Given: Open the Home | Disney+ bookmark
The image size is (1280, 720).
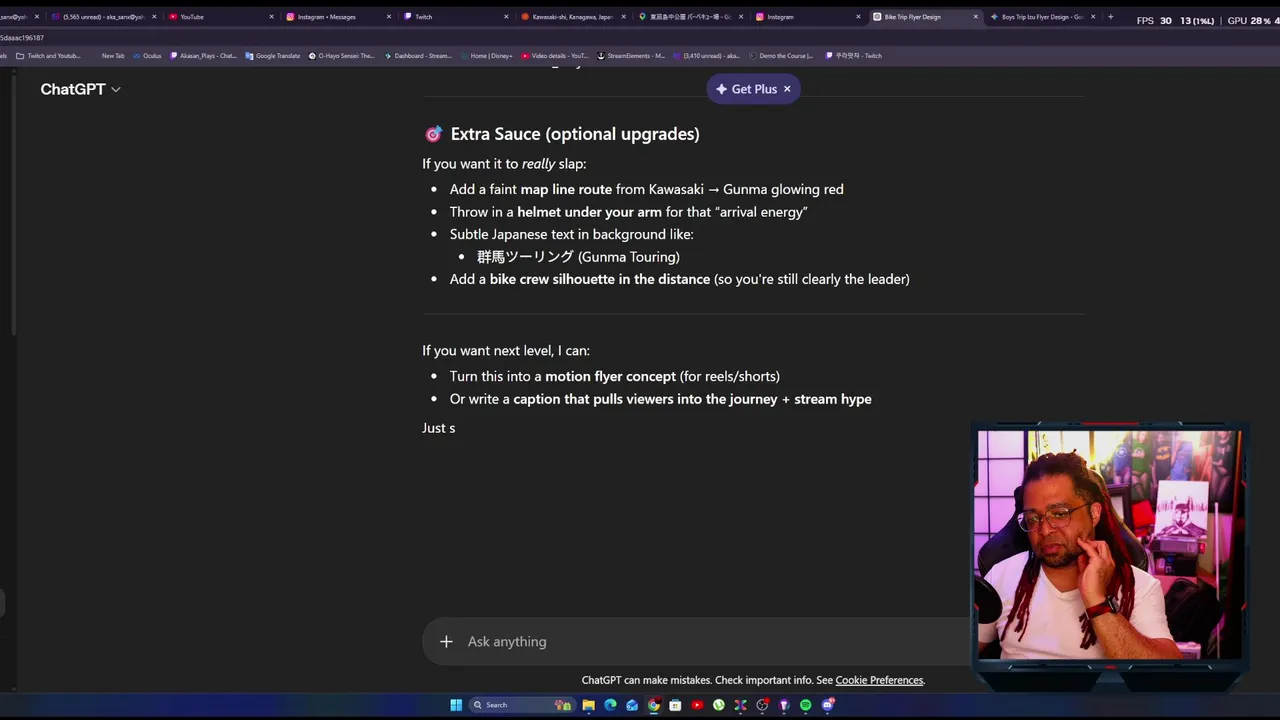Looking at the screenshot, I should pos(487,56).
